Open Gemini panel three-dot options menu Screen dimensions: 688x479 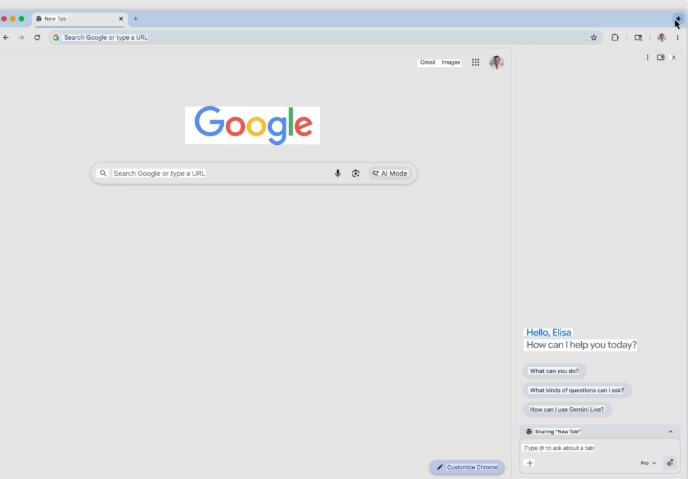(648, 57)
